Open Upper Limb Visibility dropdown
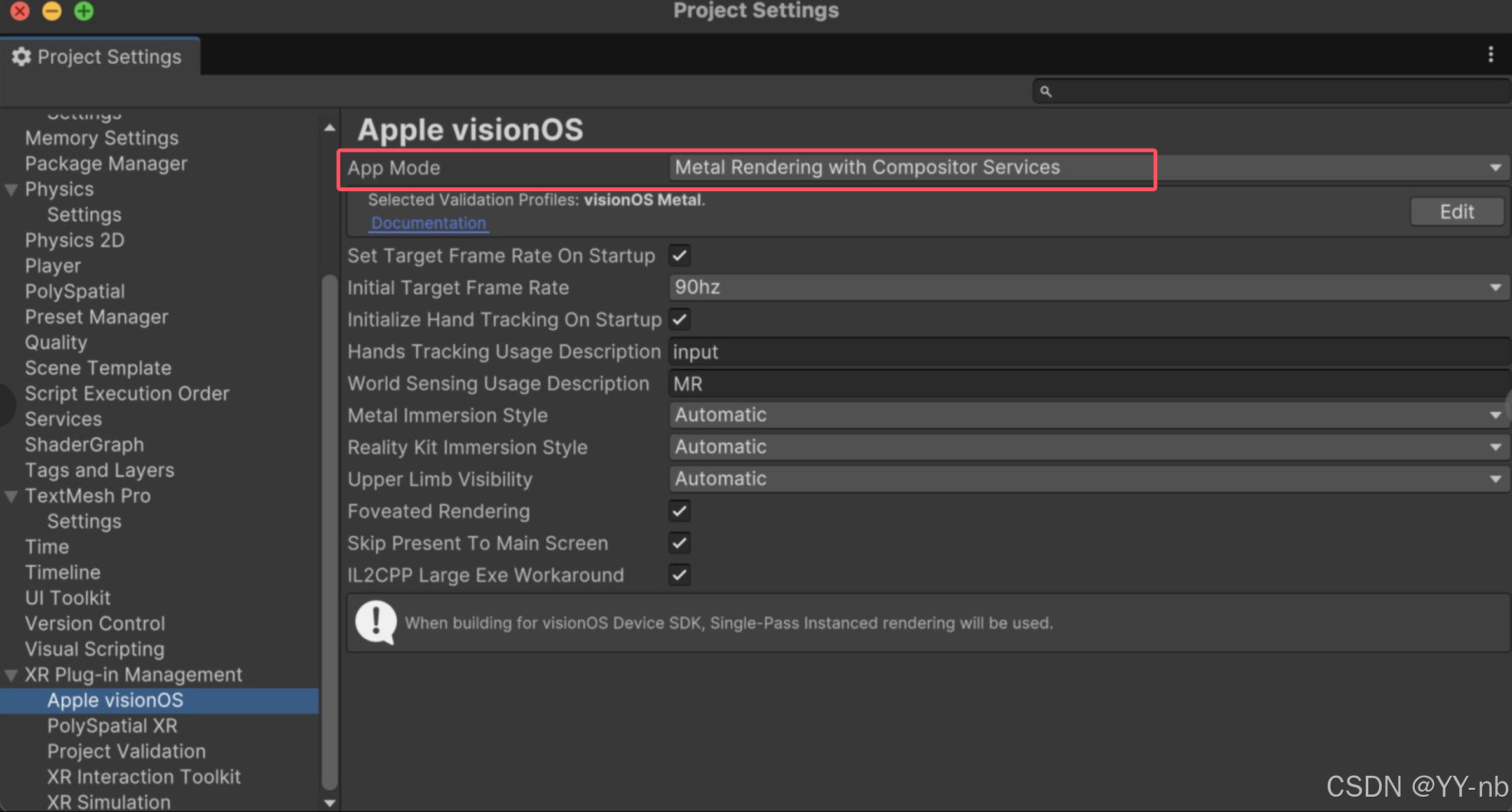Image resolution: width=1512 pixels, height=812 pixels. [1088, 479]
